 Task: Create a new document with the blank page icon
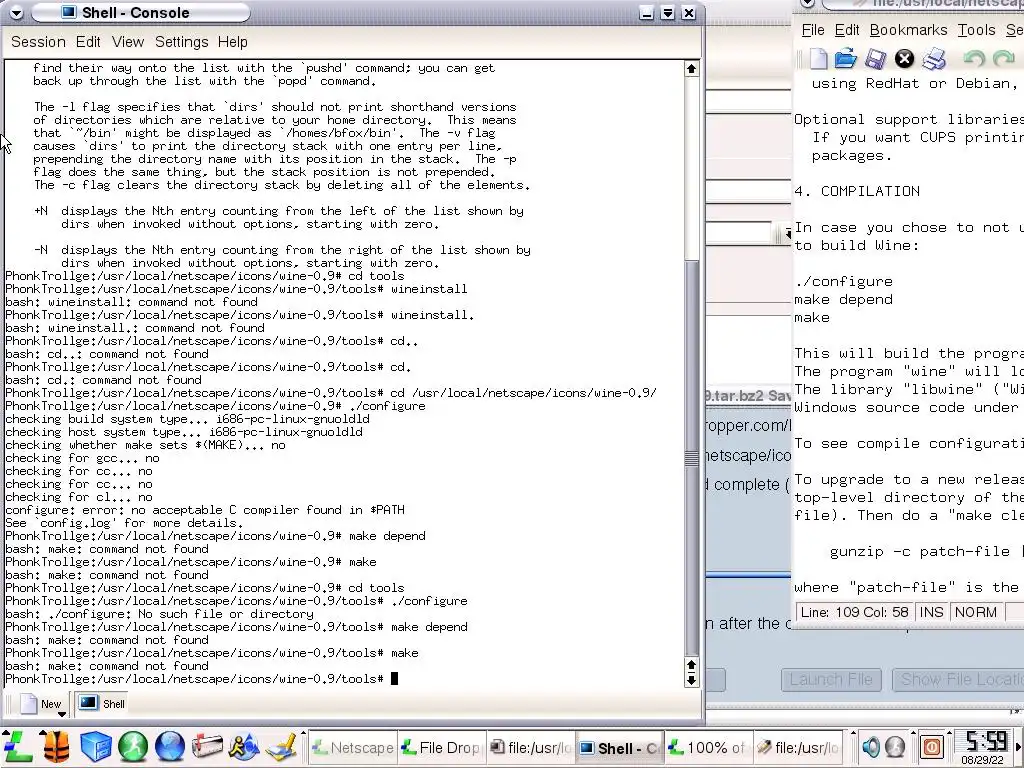(x=818, y=59)
